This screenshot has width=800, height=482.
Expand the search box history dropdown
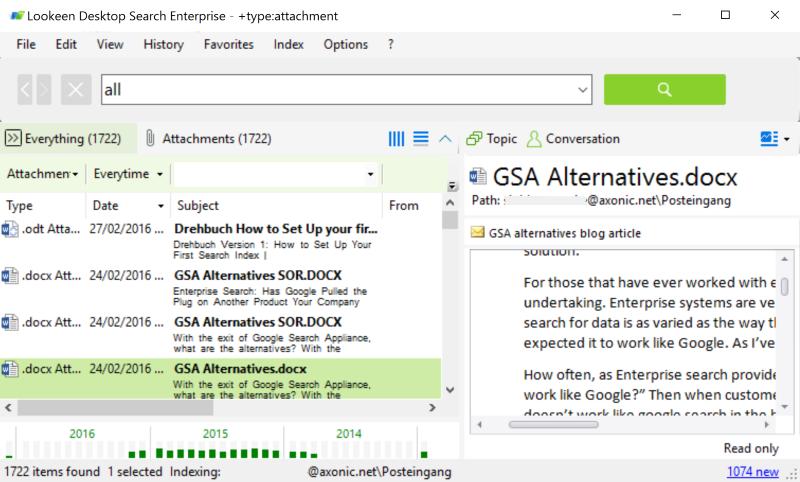tap(584, 90)
